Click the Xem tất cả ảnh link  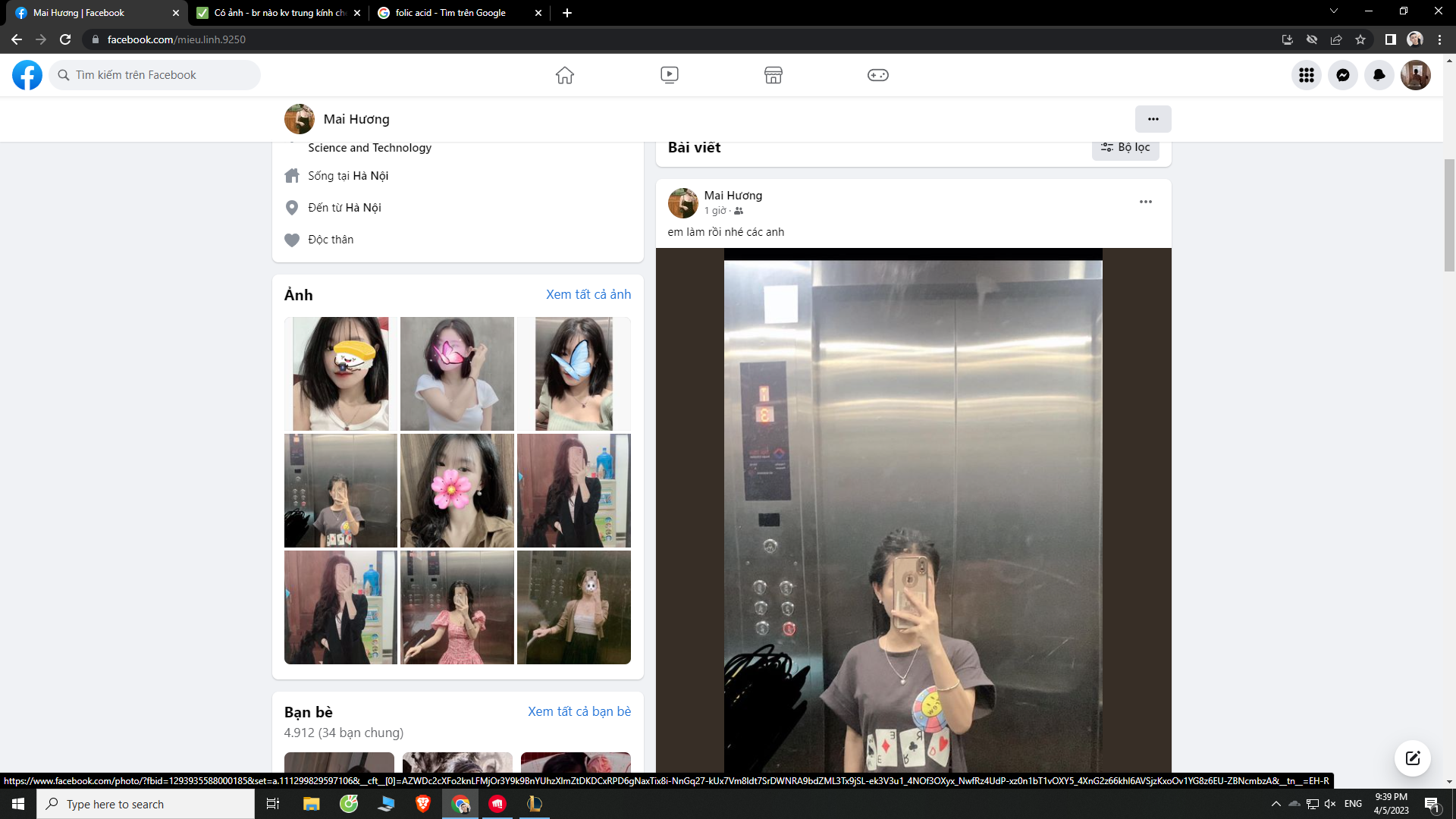point(588,294)
